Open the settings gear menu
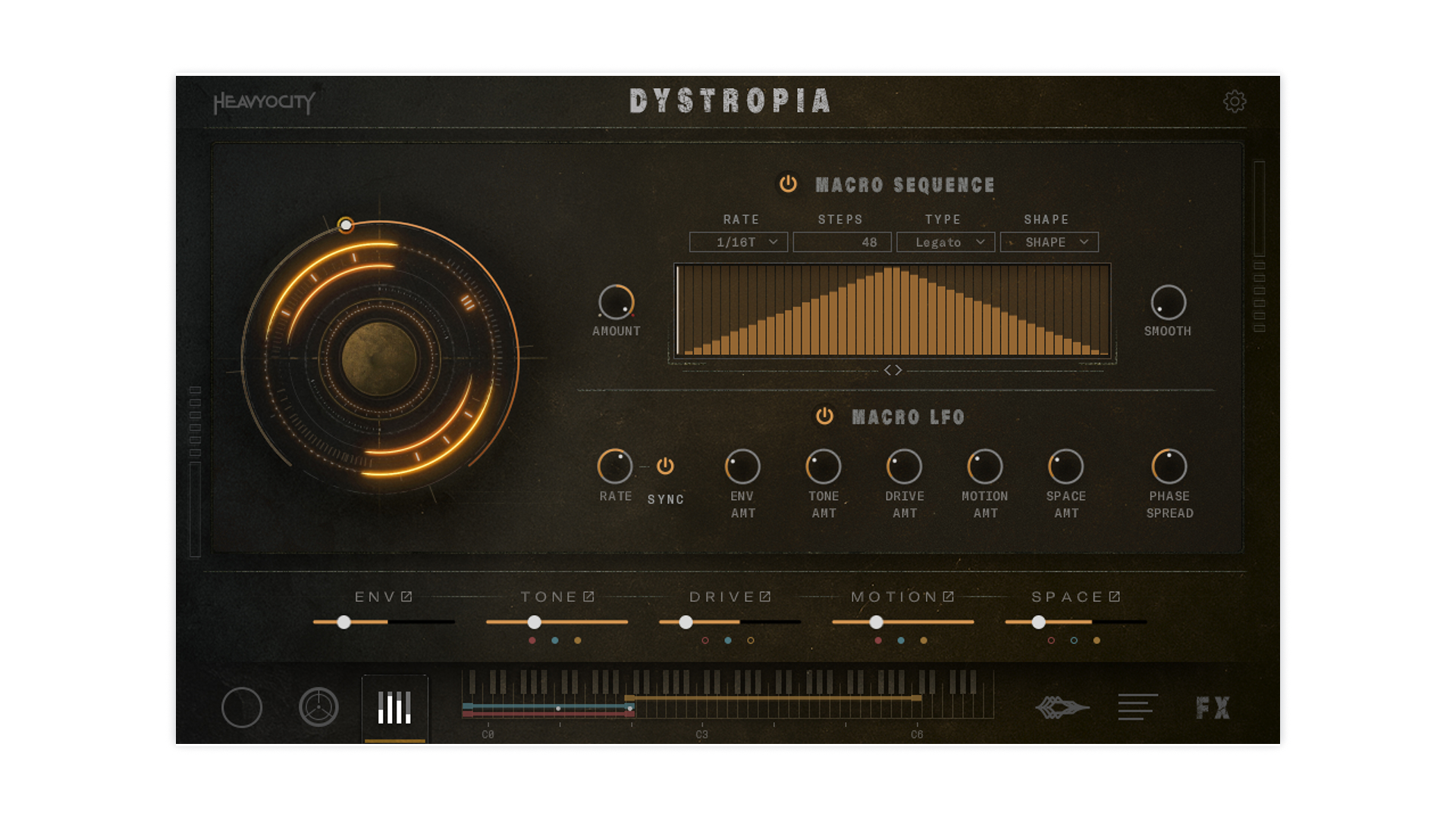The height and width of the screenshot is (819, 1456). tap(1235, 102)
